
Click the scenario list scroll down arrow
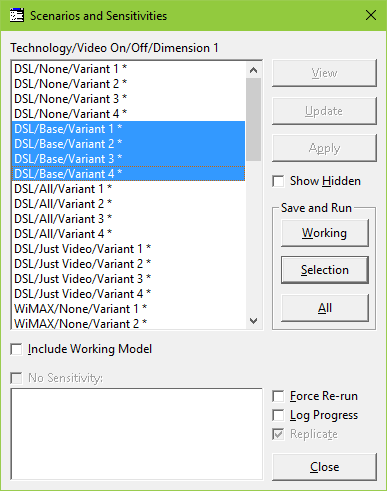click(253, 321)
